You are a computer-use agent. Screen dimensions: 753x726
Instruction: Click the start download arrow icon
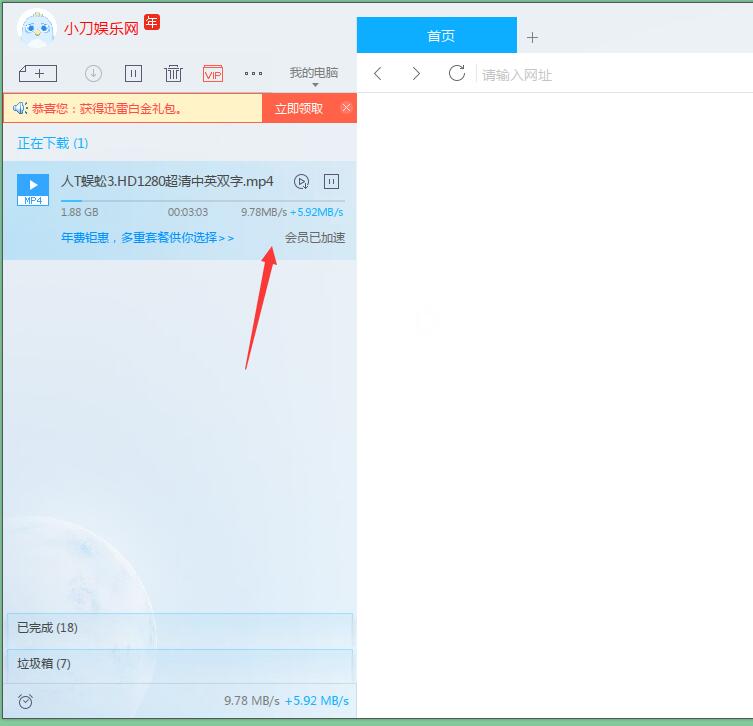pos(93,73)
